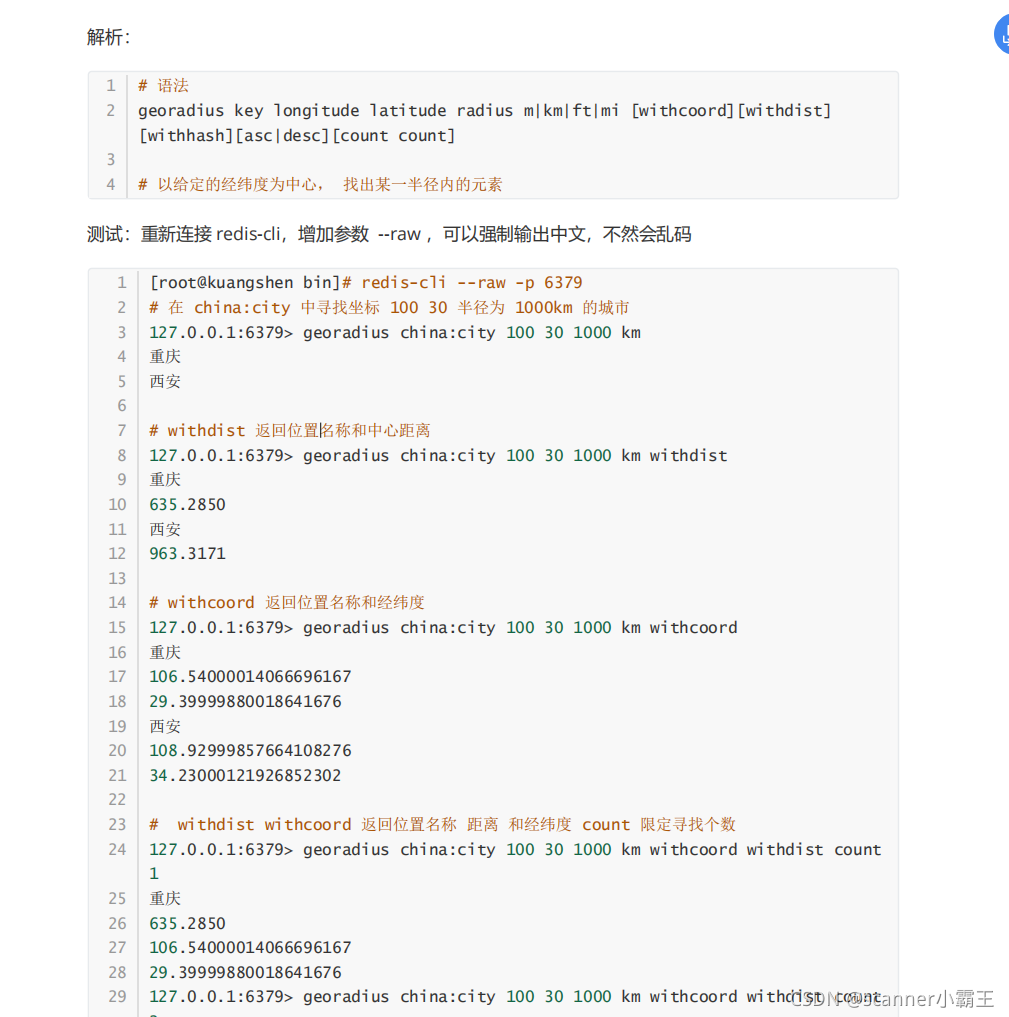Viewport: 1009px width, 1017px height.
Task: Select the comment "在 china:city 中寻找坐标" on line 2
Action: click(389, 307)
